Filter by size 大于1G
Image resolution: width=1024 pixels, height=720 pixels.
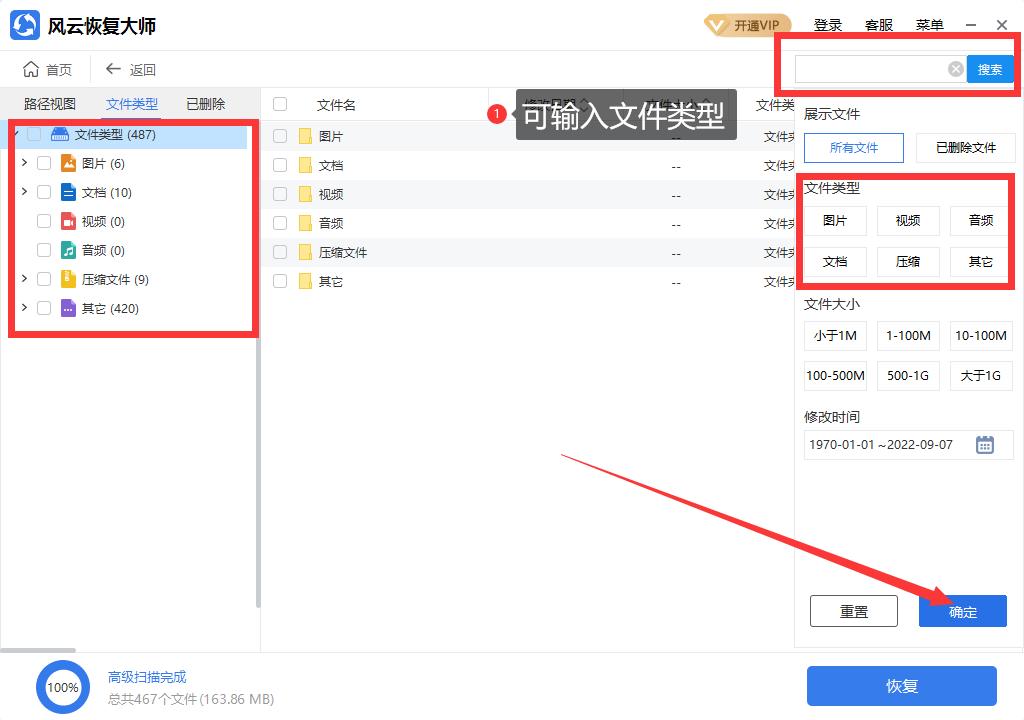click(x=981, y=376)
